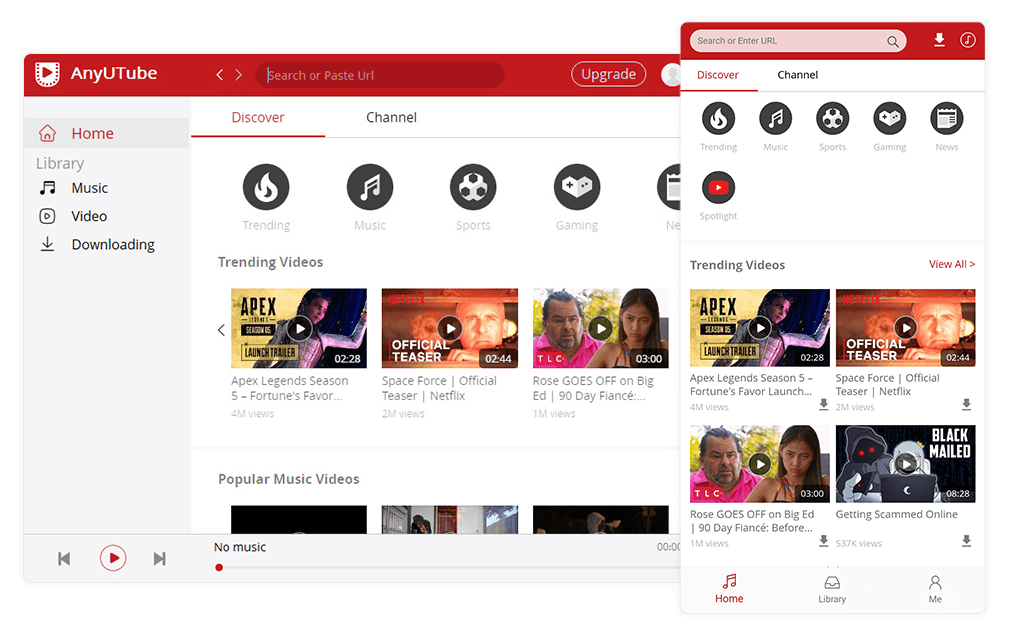This screenshot has width=1024, height=640.
Task: Play Space Force thumbnail in mobile panel
Action: coord(906,328)
